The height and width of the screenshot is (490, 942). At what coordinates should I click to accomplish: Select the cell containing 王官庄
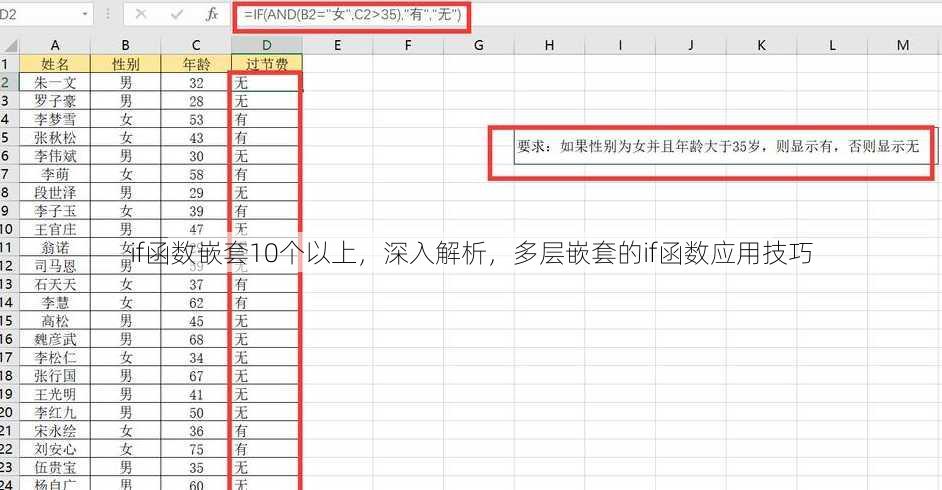coord(55,229)
